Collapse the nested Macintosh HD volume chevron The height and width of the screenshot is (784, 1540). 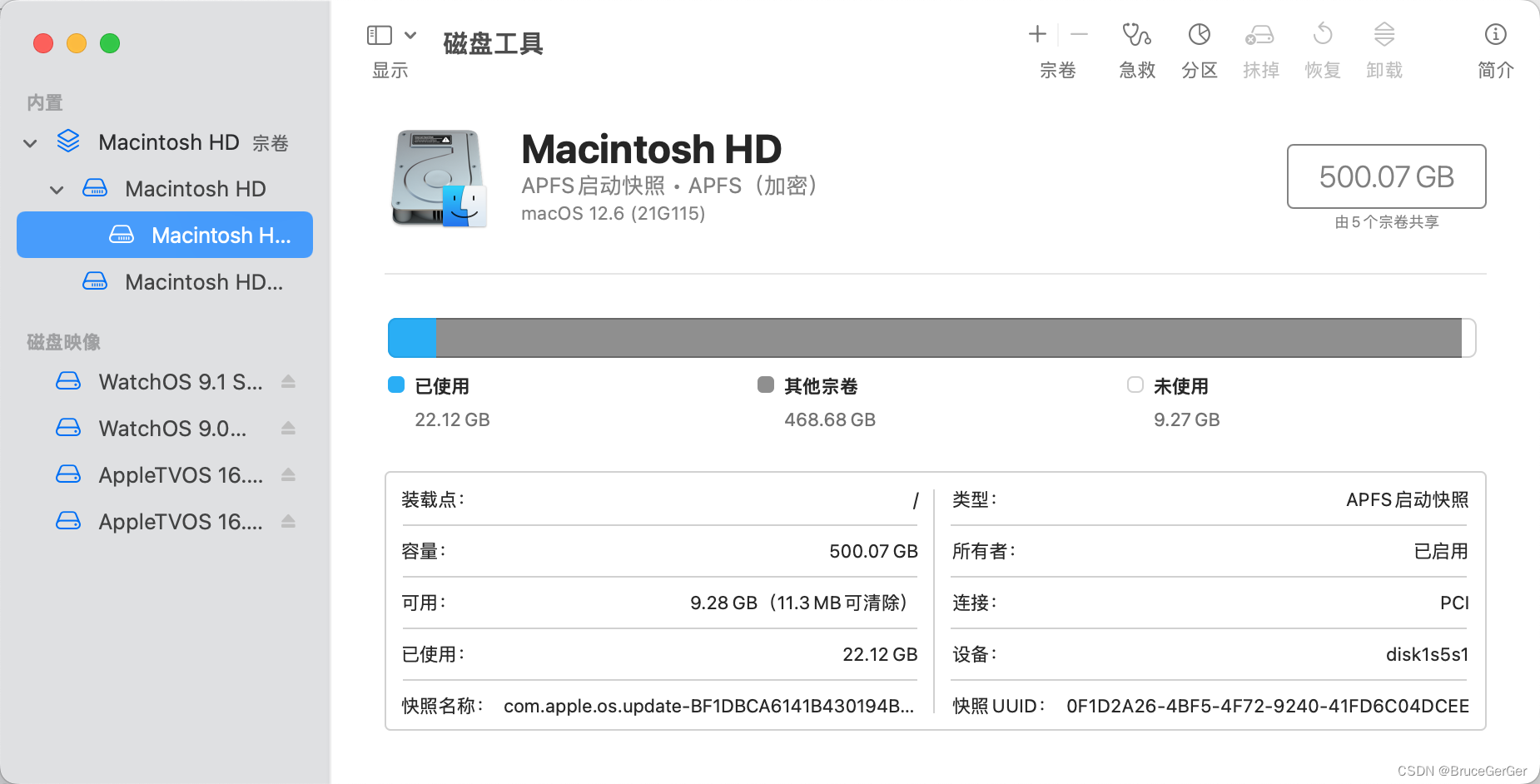pyautogui.click(x=57, y=190)
